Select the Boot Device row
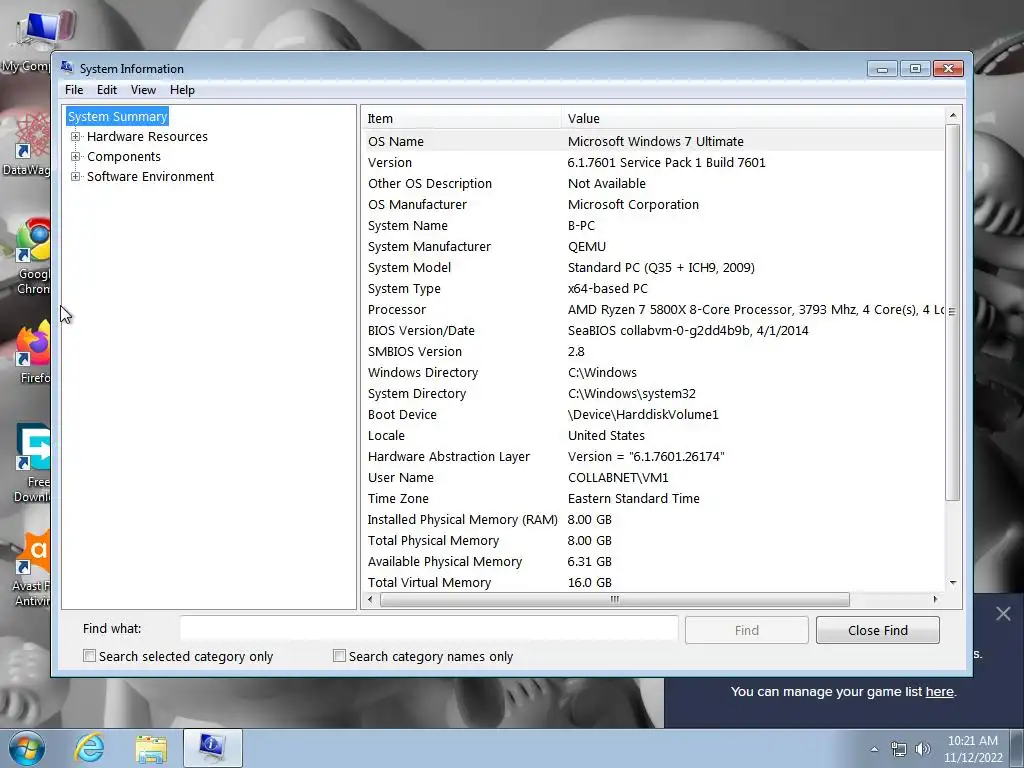This screenshot has width=1024, height=768. pos(653,414)
